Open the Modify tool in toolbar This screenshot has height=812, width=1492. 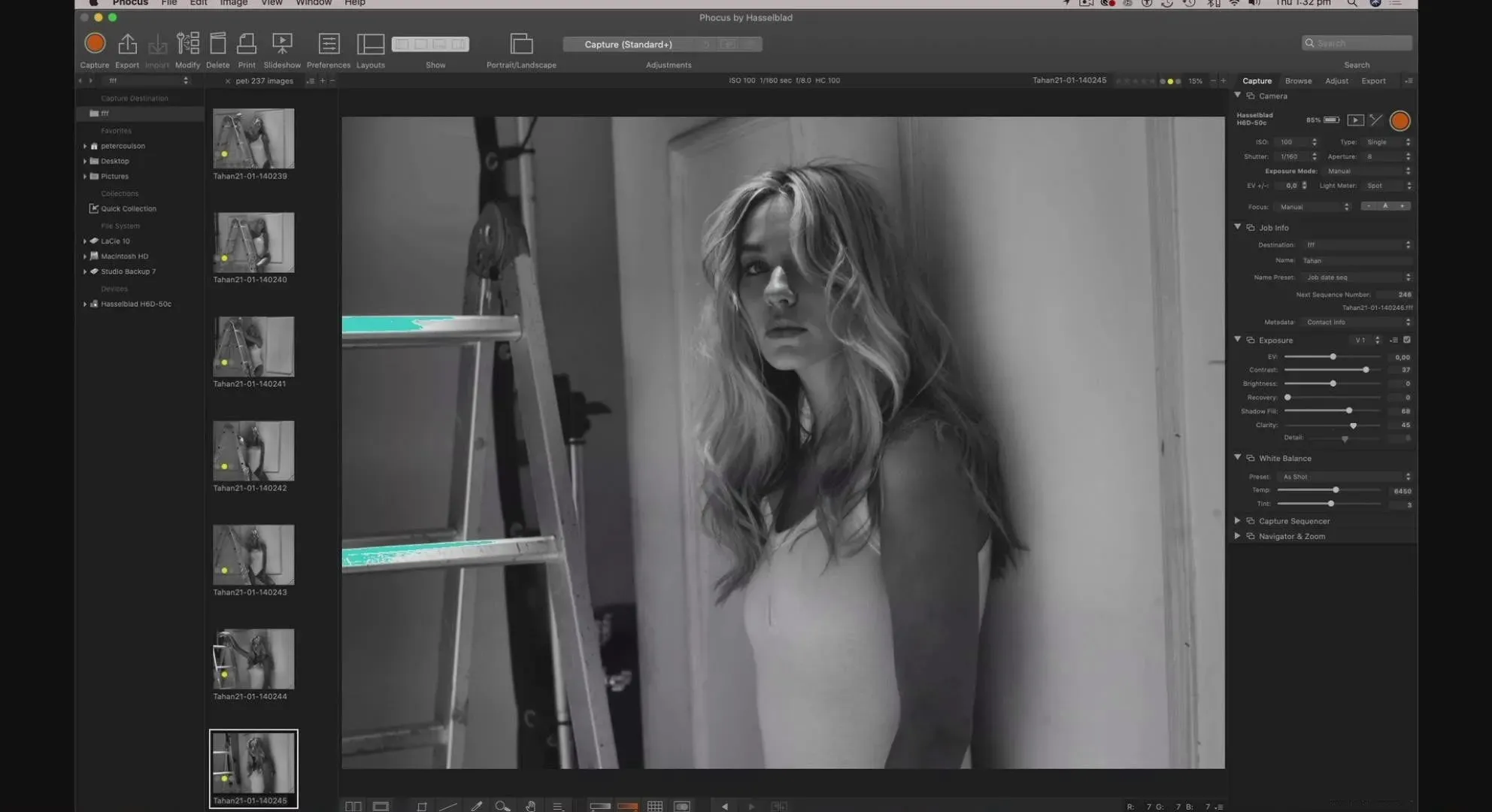point(187,44)
